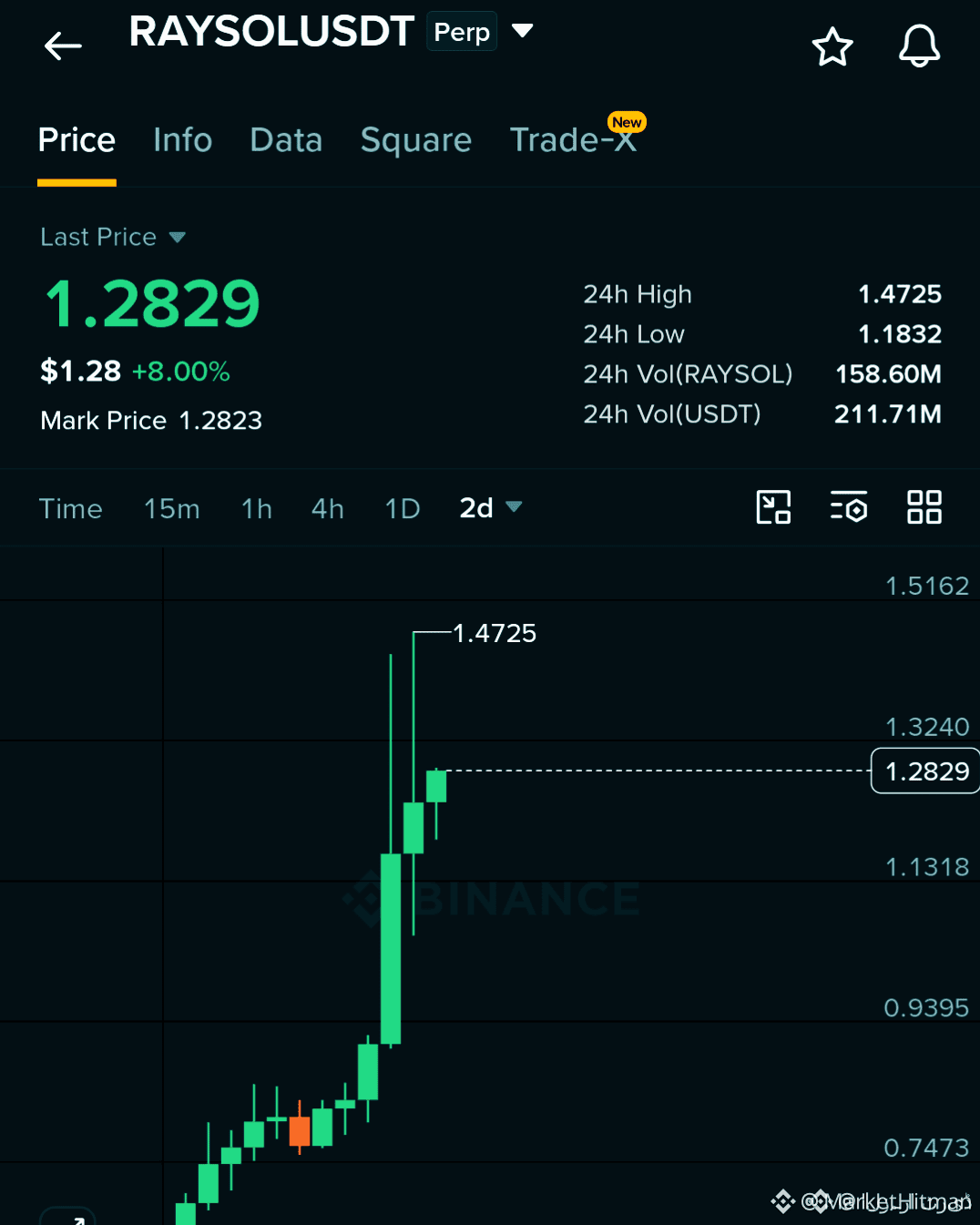Switch to the Info tab

(182, 140)
